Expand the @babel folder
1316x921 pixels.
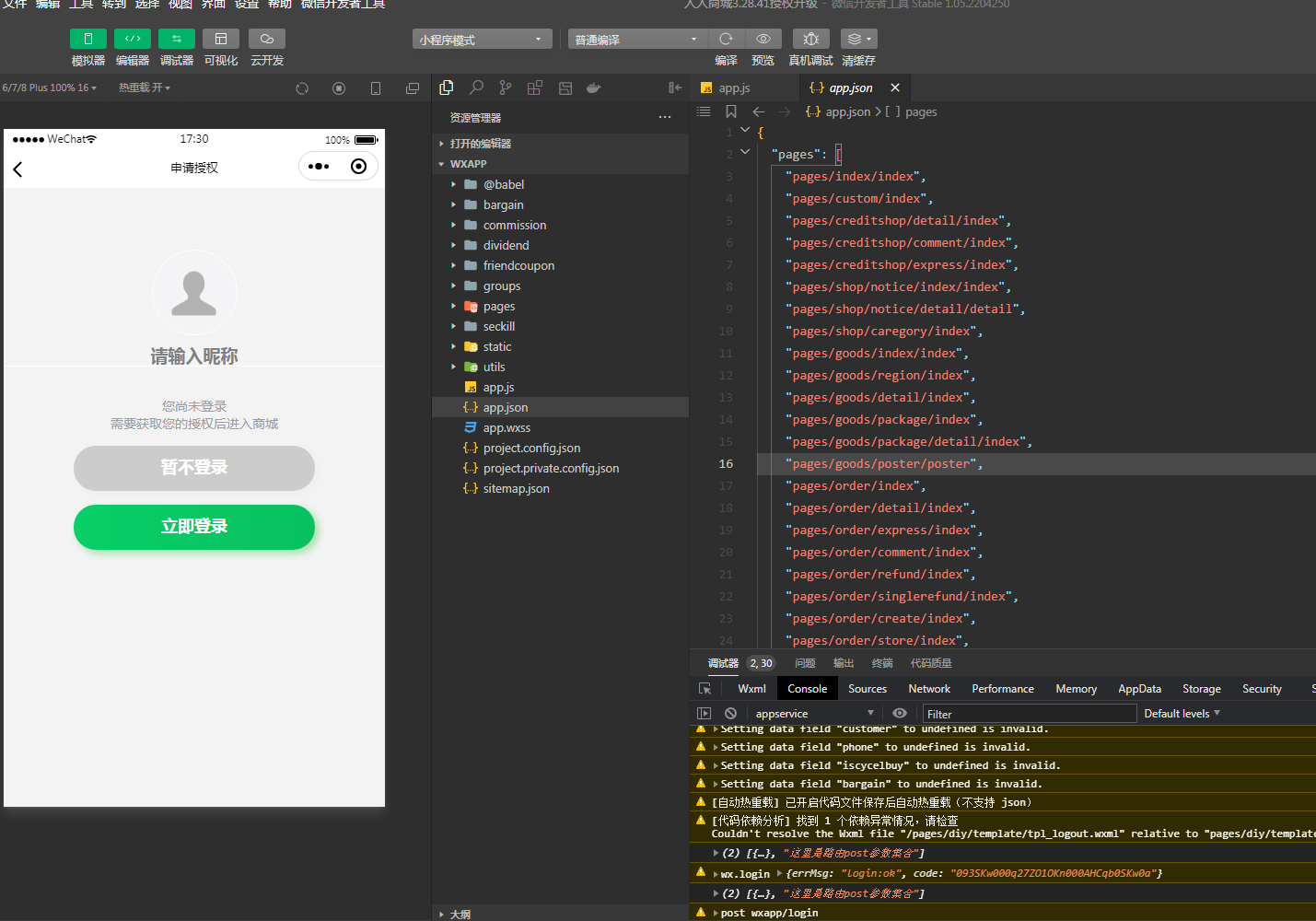560,184
